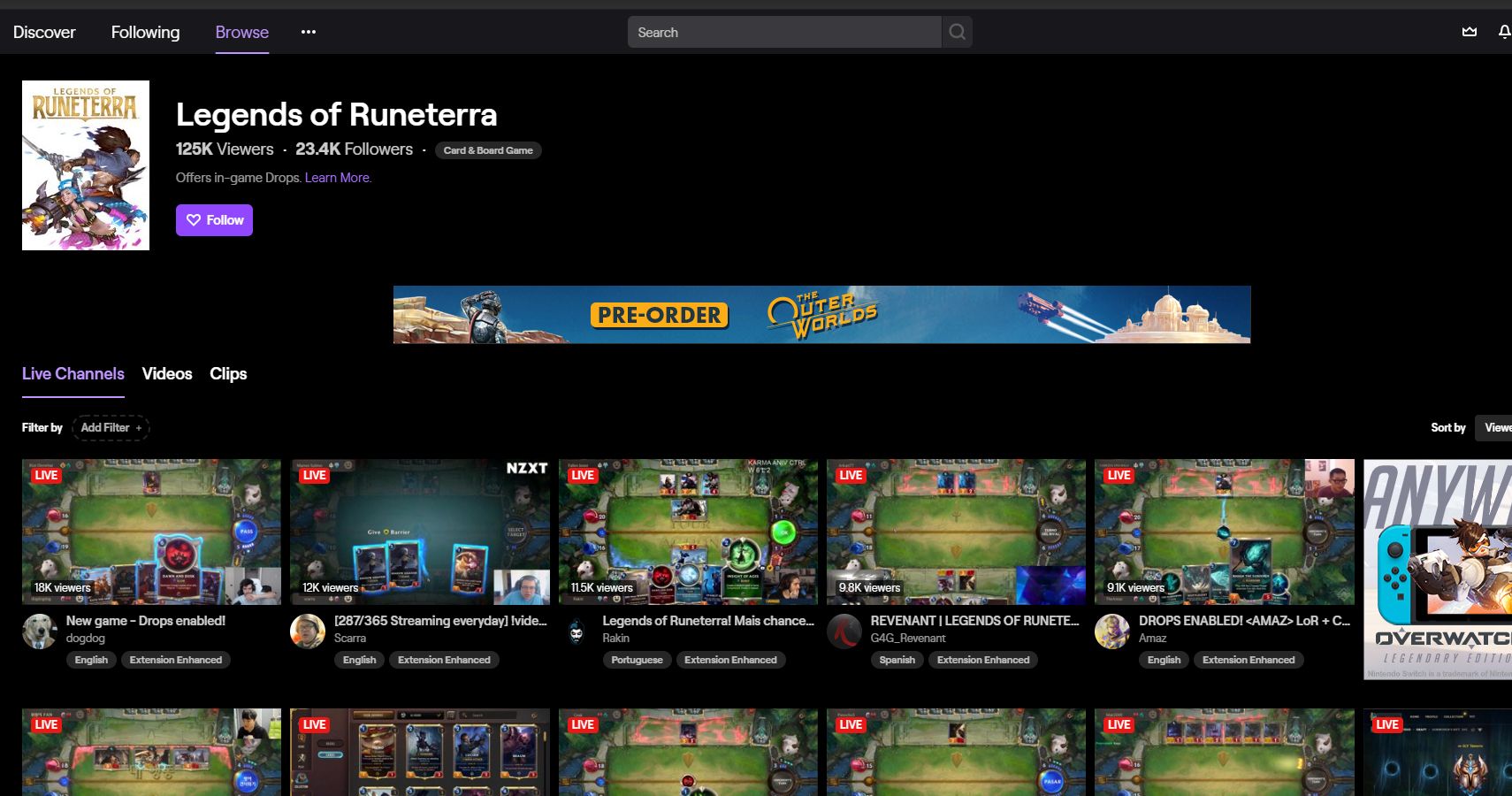
Task: Open the card collection stream in second row
Action: (420, 752)
